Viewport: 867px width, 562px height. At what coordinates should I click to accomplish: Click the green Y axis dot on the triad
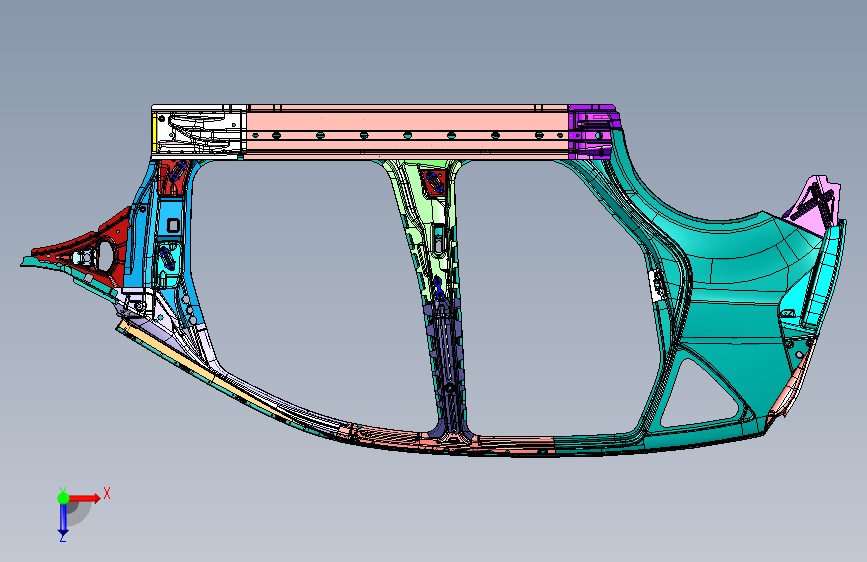(63, 498)
